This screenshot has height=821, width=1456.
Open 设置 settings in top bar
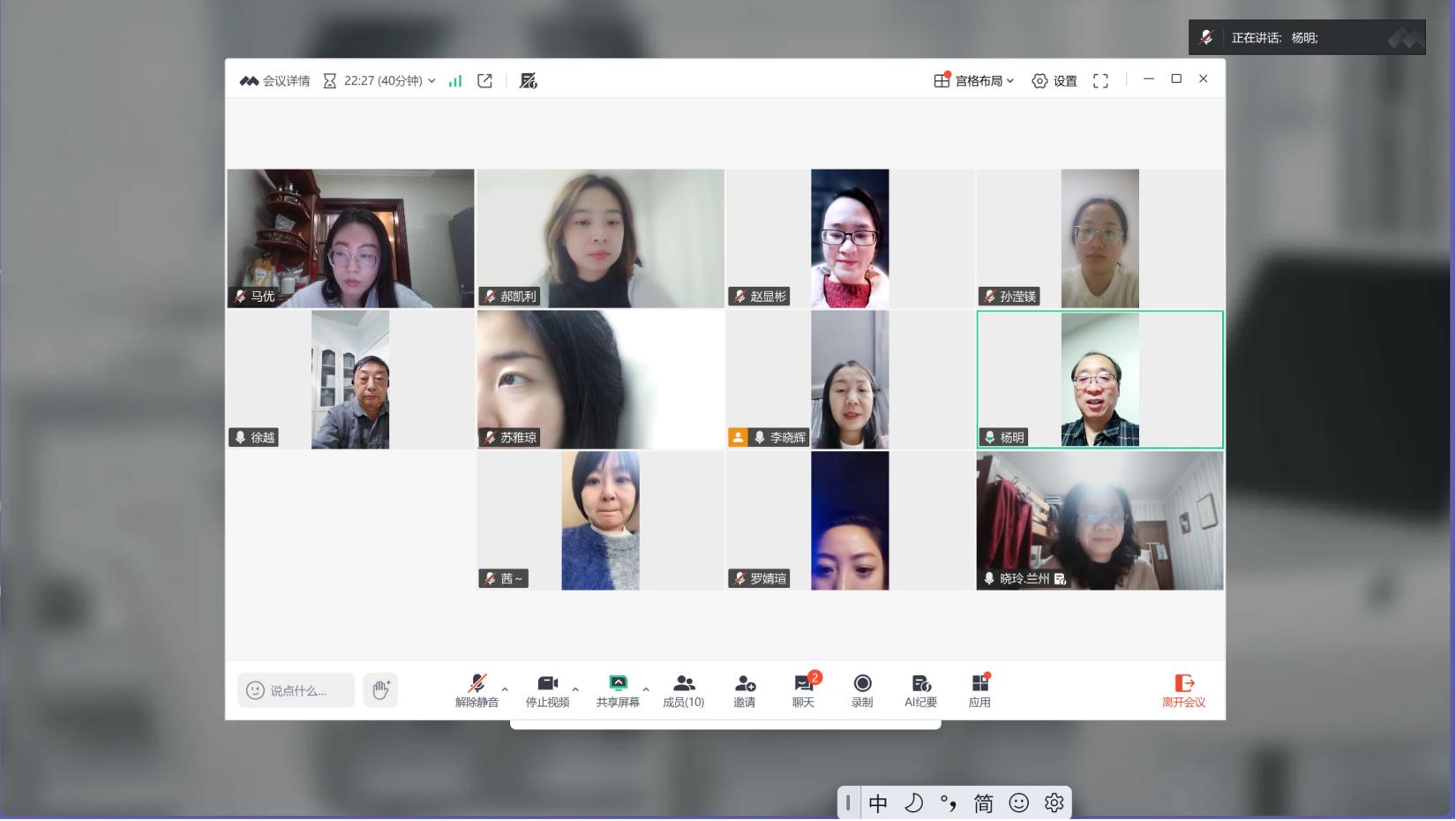pos(1054,81)
